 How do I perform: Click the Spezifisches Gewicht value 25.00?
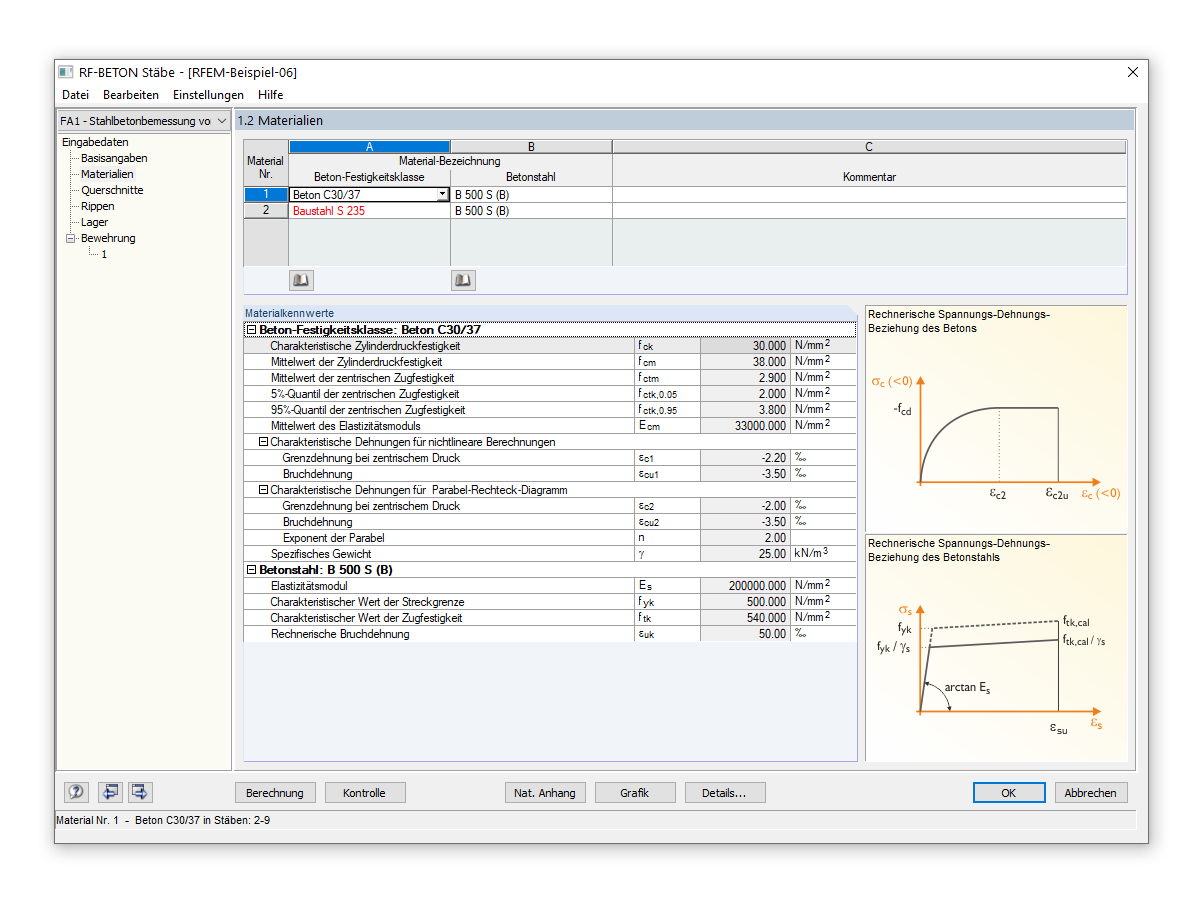pos(745,553)
